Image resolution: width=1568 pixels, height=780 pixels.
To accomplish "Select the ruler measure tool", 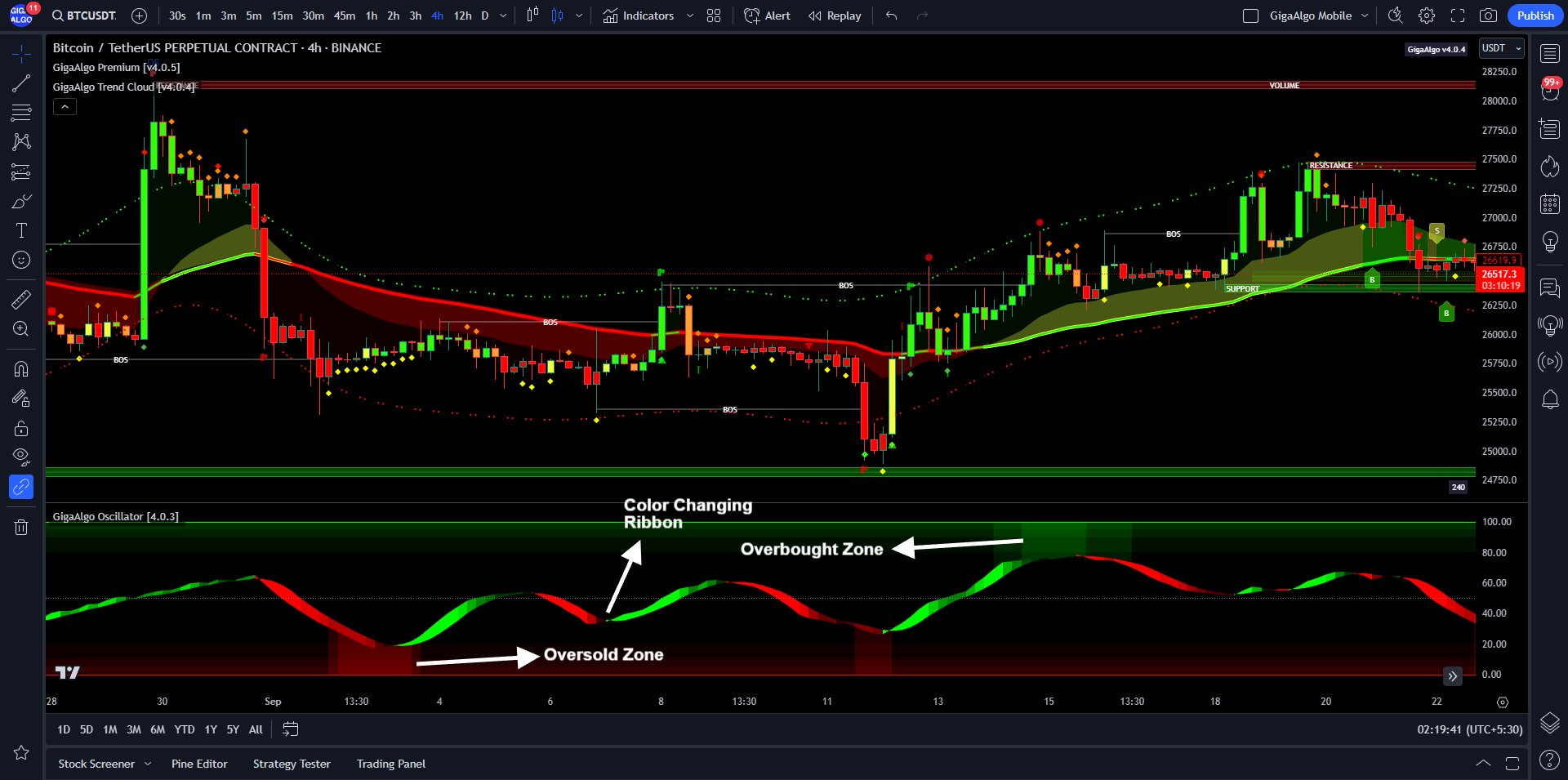I will [21, 299].
